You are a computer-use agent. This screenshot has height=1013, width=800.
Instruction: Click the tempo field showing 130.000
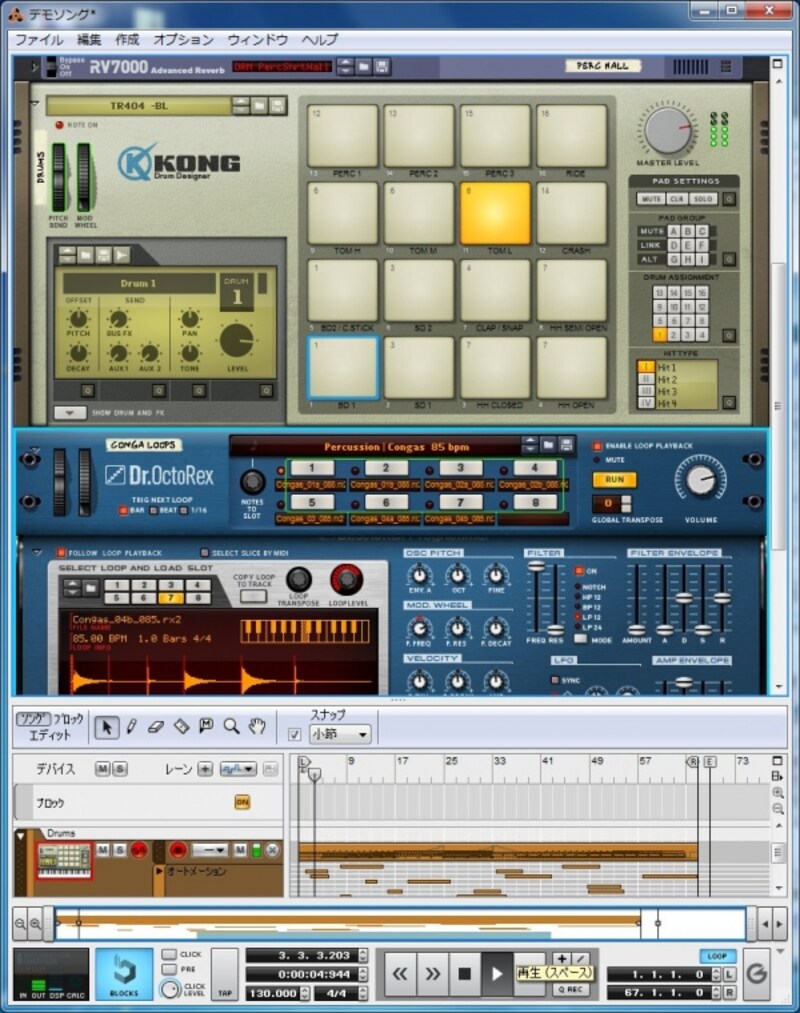pyautogui.click(x=273, y=993)
